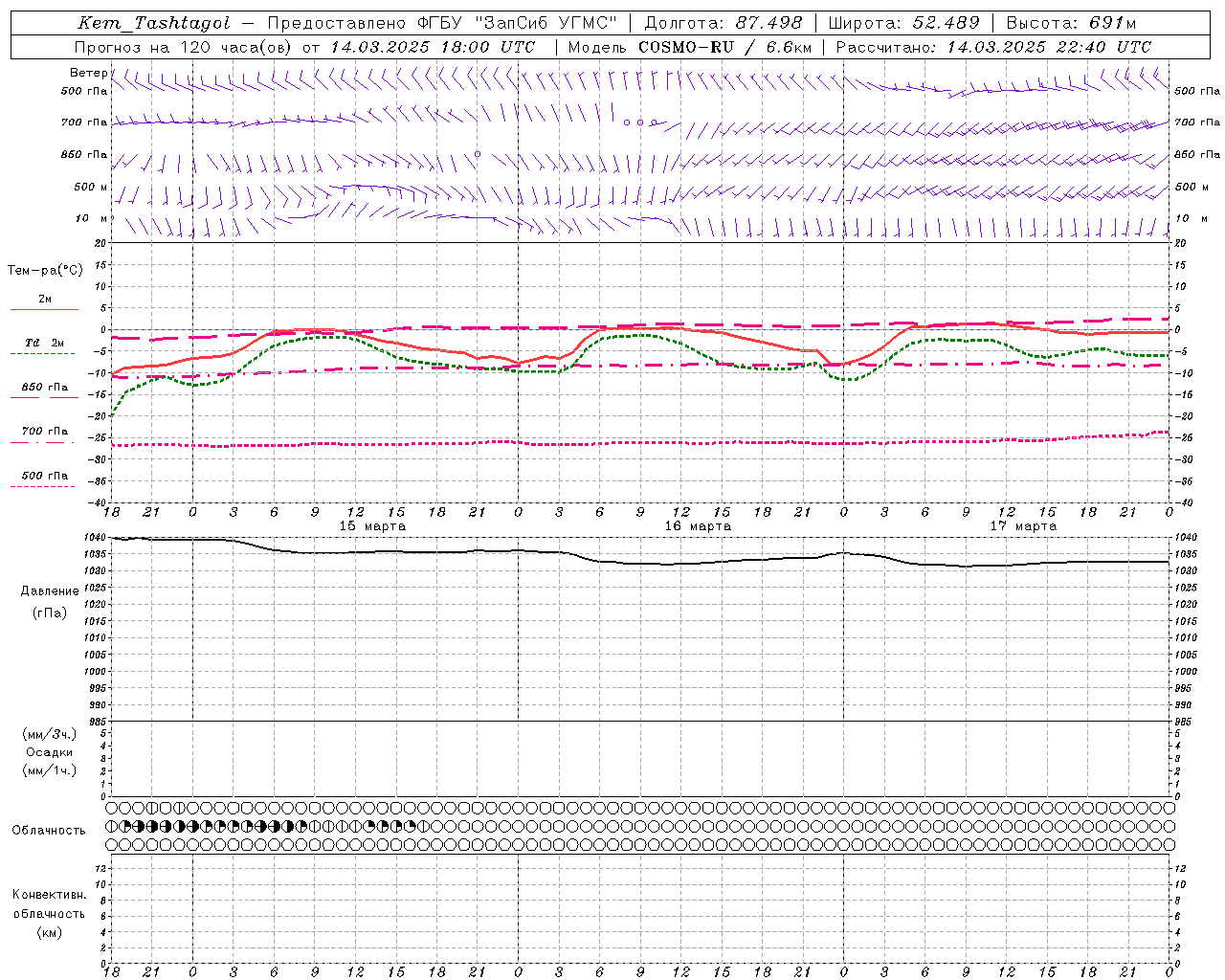
Task: Click the solid line sample under 2м legend
Action: click(x=44, y=310)
